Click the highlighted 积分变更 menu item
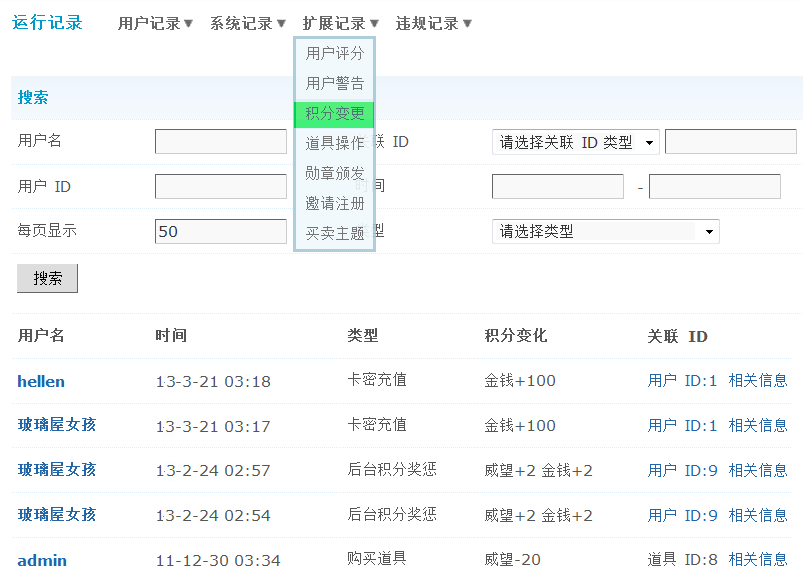Viewport: 803px width, 579px height. [x=333, y=114]
